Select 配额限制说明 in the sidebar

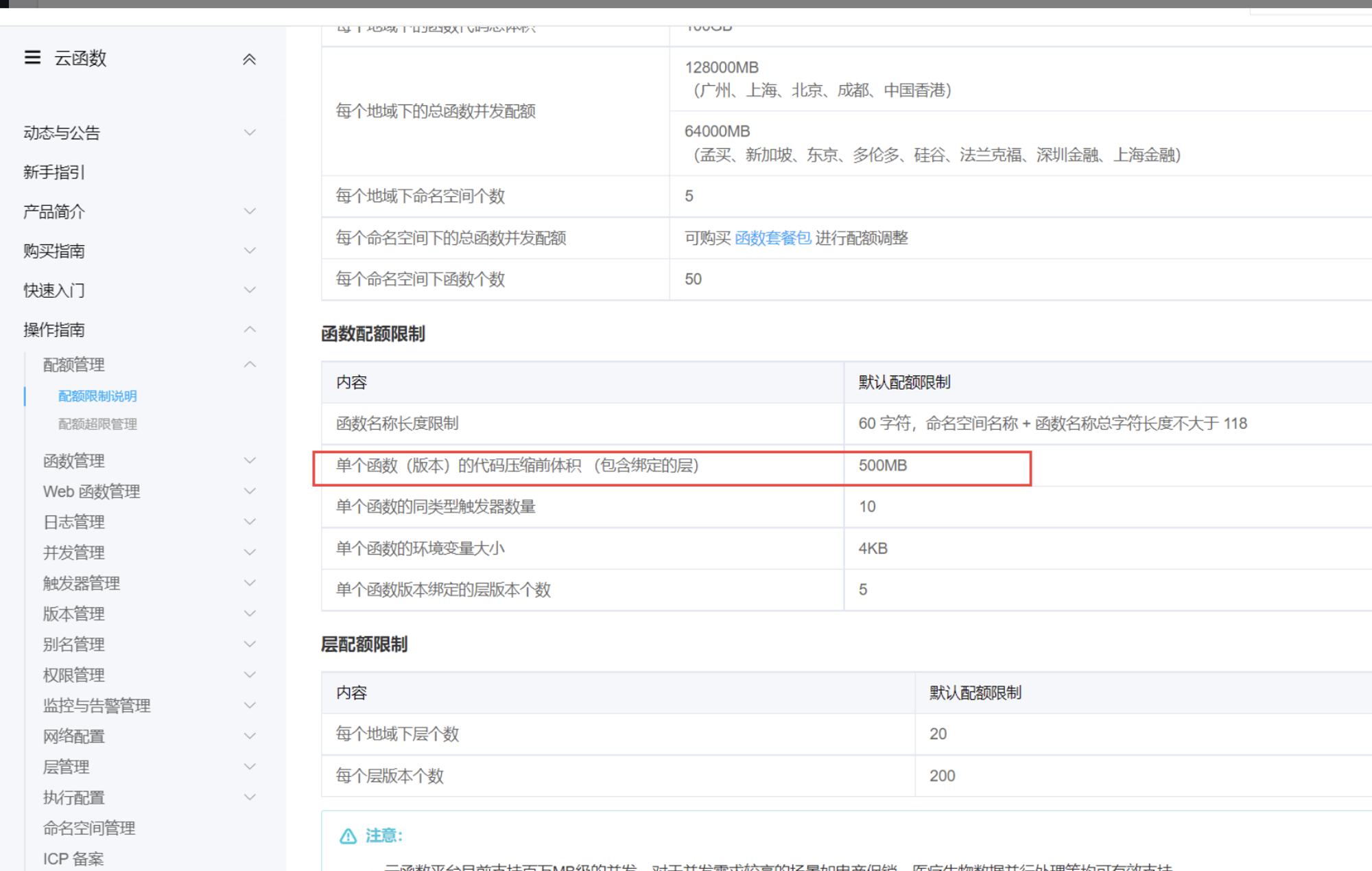point(97,396)
